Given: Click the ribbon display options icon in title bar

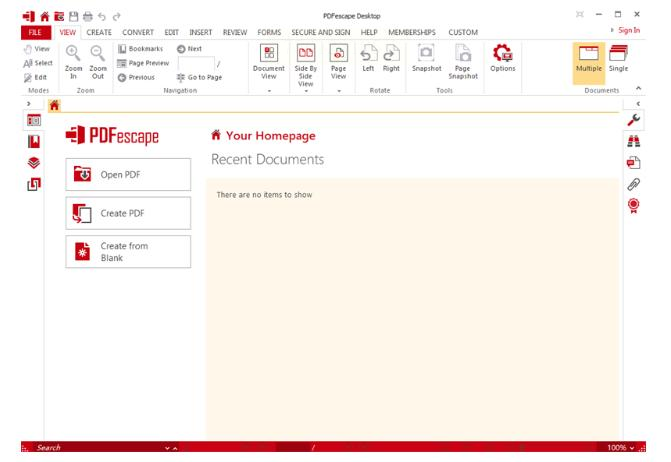Looking at the screenshot, I should (x=580, y=14).
